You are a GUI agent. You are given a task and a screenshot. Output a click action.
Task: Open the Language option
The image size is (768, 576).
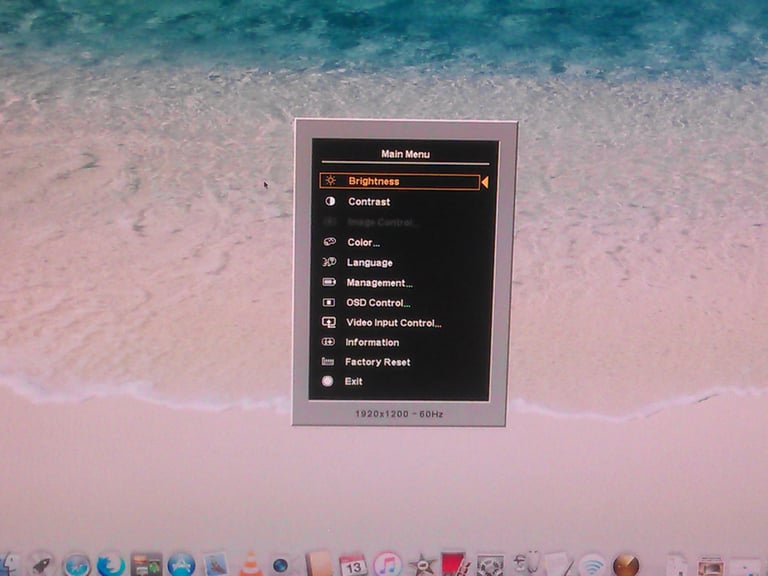[x=369, y=263]
